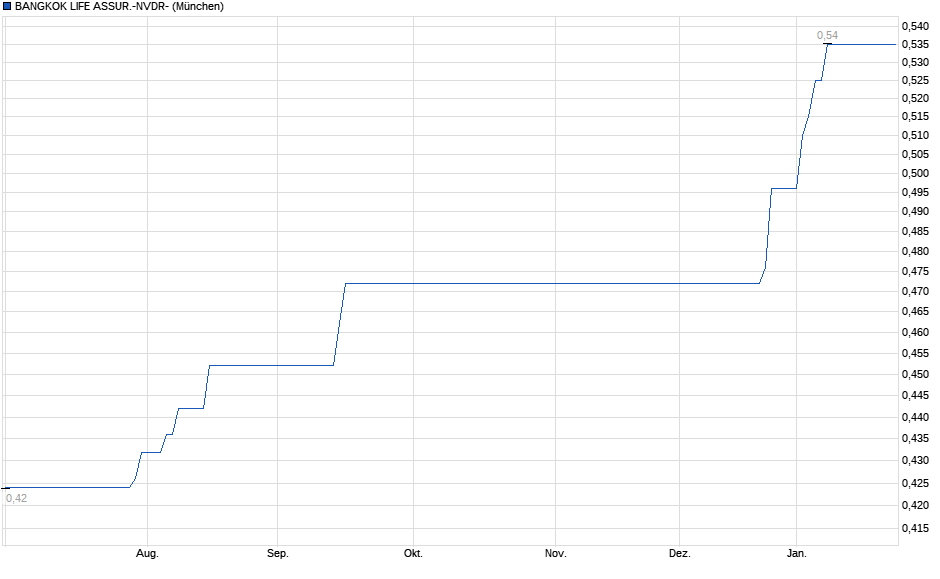This screenshot has width=940, height=579.
Task: Select the Okt. axis label
Action: click(414, 551)
